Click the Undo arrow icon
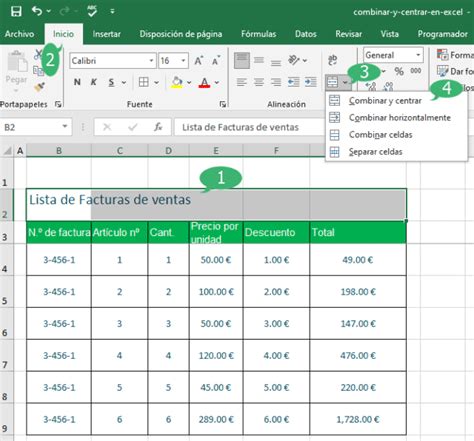This screenshot has width=474, height=441. pos(37,11)
